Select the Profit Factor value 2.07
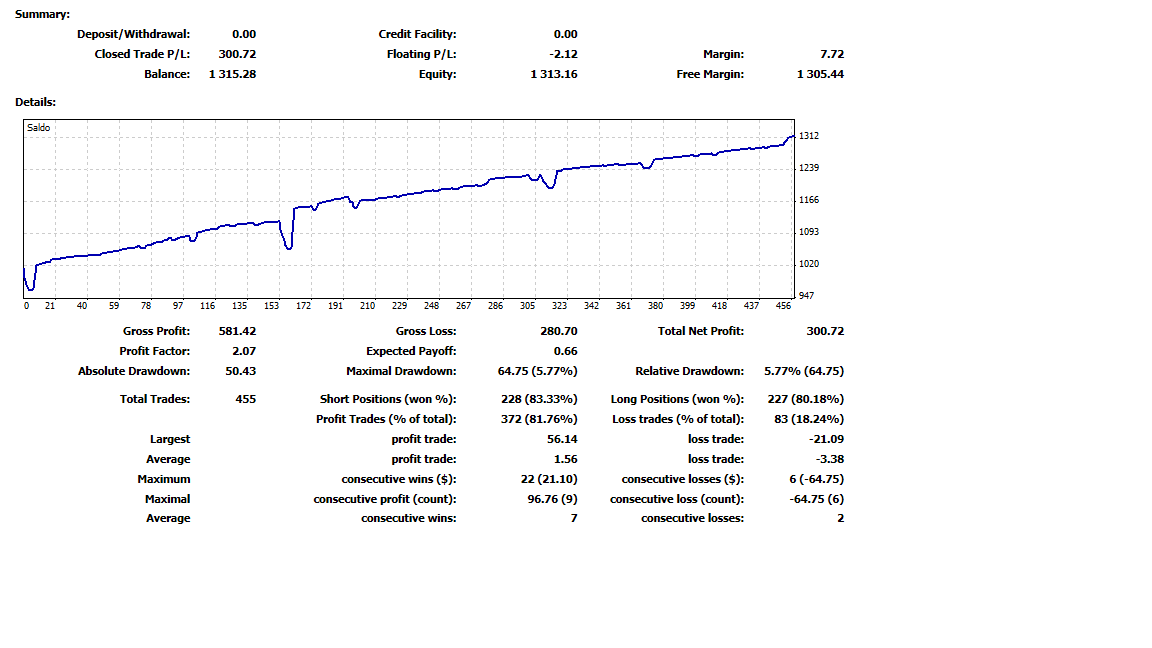 (x=243, y=351)
